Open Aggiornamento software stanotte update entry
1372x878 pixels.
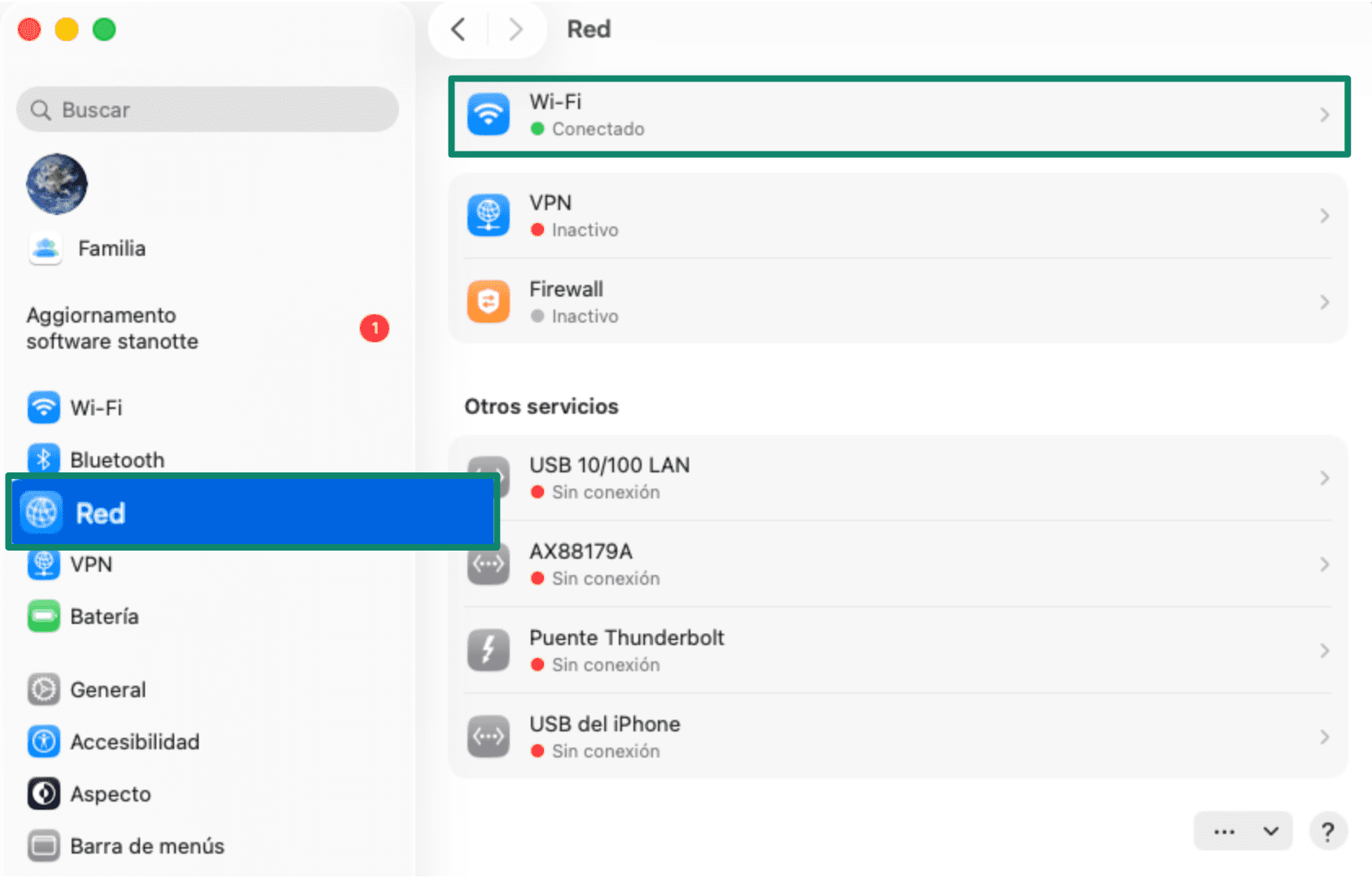click(x=112, y=327)
